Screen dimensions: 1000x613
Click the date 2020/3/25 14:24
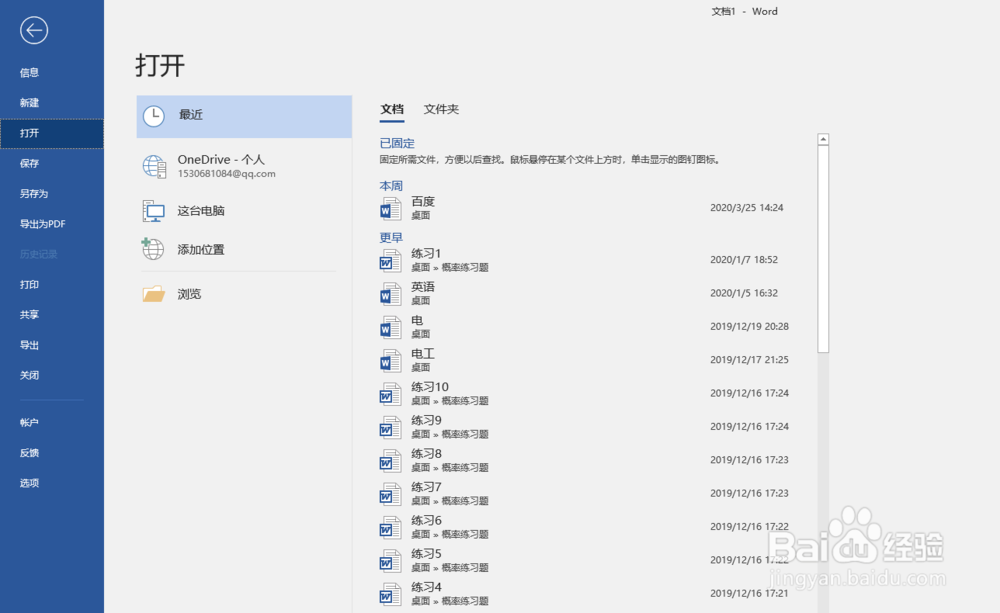point(747,208)
